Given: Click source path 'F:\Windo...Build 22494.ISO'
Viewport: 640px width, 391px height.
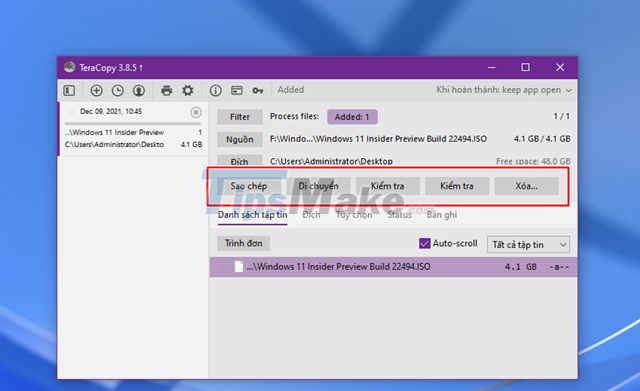Looking at the screenshot, I should [x=378, y=139].
